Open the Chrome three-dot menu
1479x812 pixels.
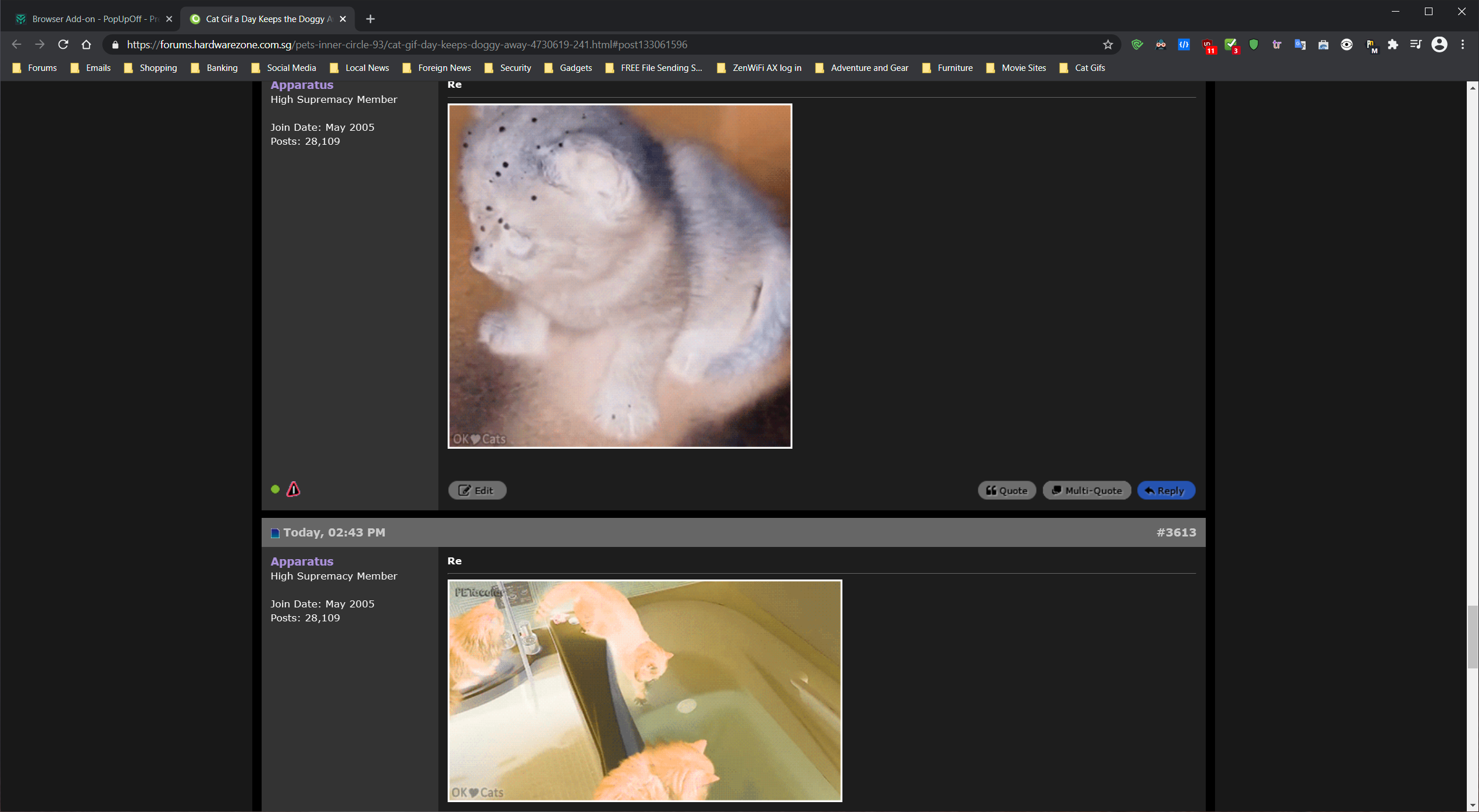(1463, 45)
